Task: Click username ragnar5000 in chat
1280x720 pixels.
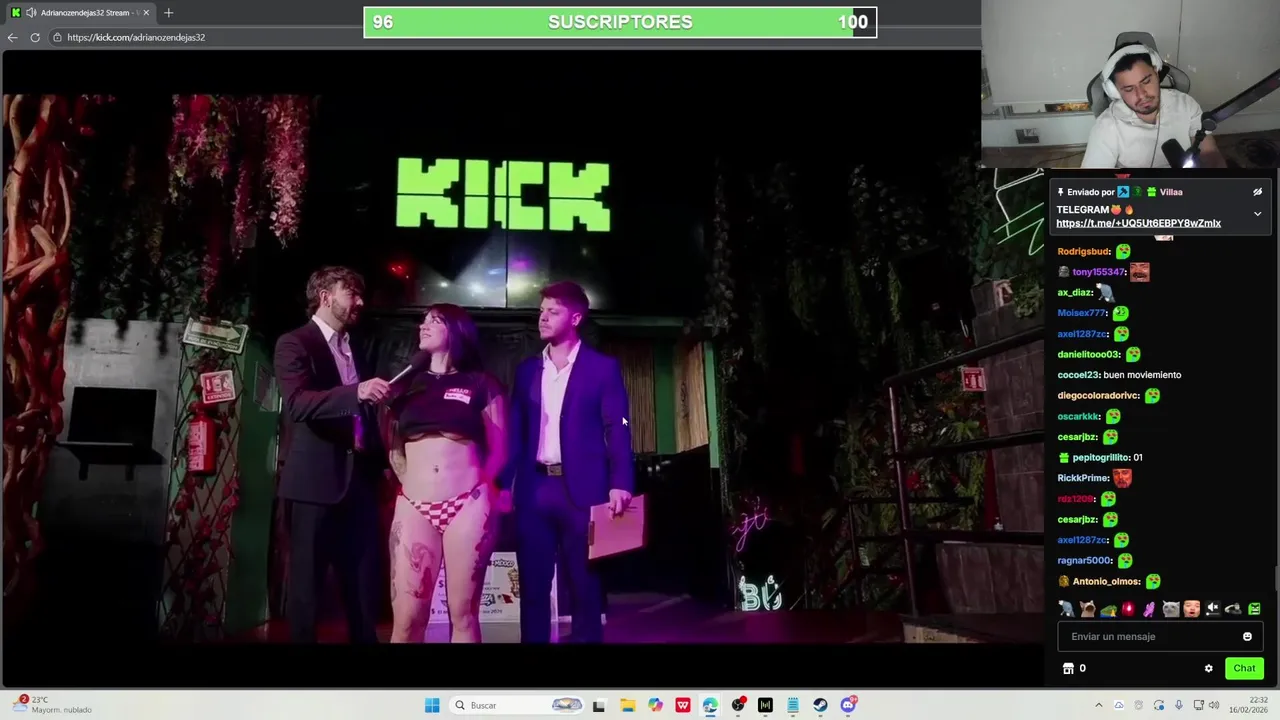Action: click(x=1085, y=560)
